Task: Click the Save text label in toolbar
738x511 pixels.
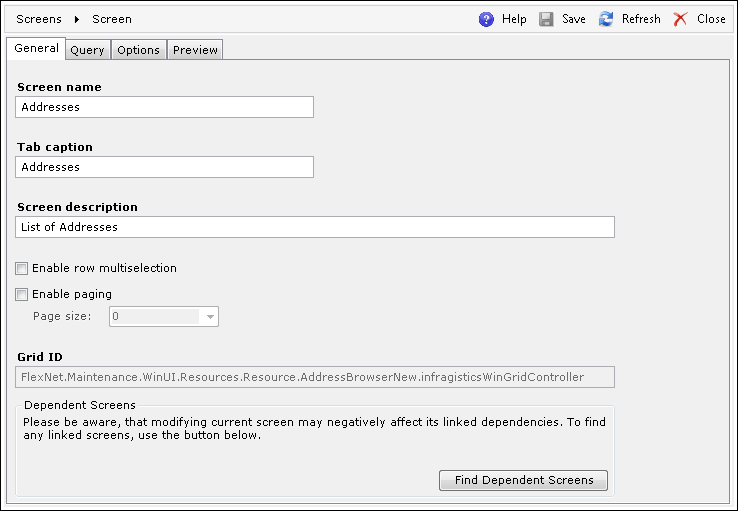Action: (574, 19)
